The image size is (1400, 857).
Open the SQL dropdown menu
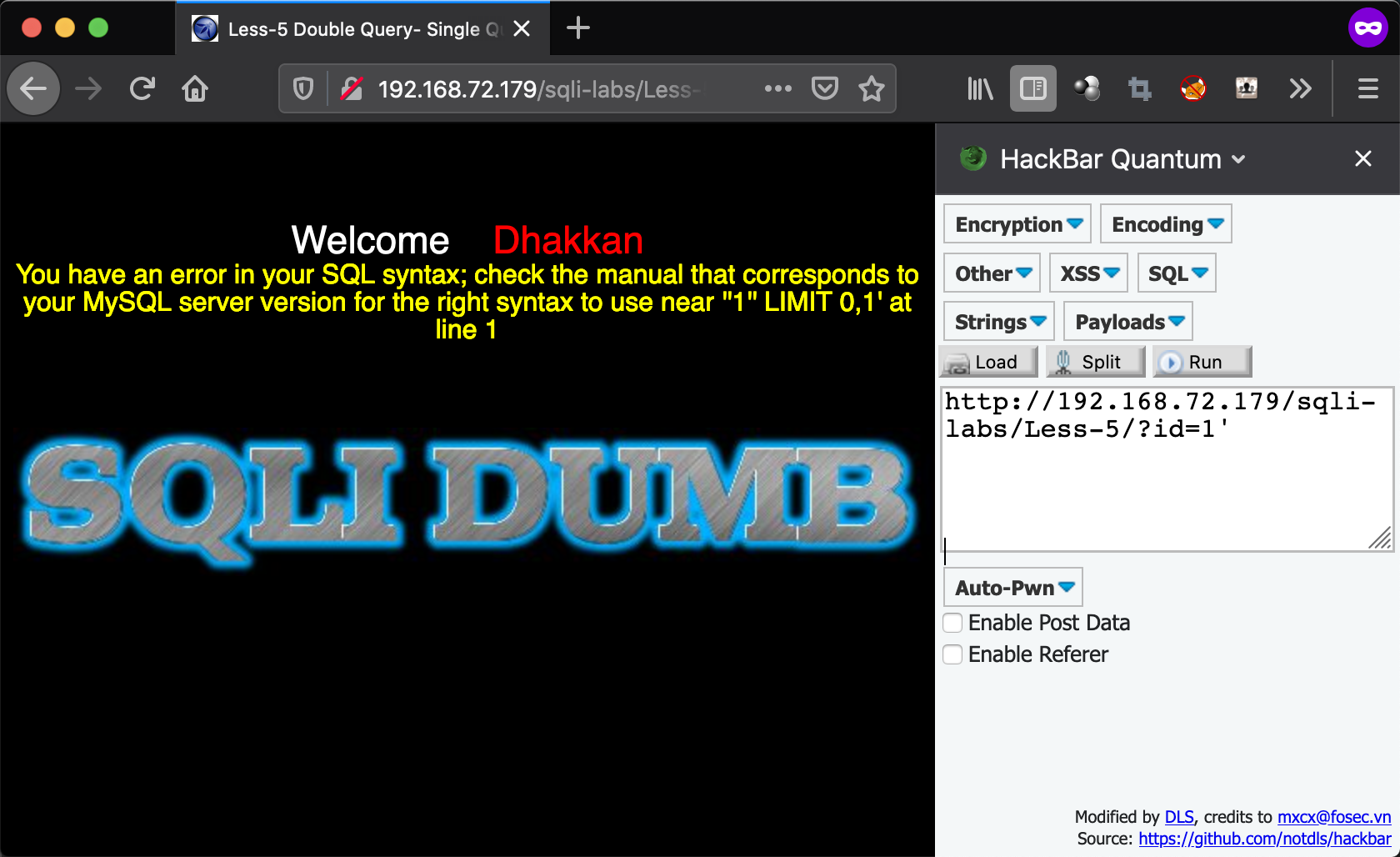pyautogui.click(x=1177, y=273)
